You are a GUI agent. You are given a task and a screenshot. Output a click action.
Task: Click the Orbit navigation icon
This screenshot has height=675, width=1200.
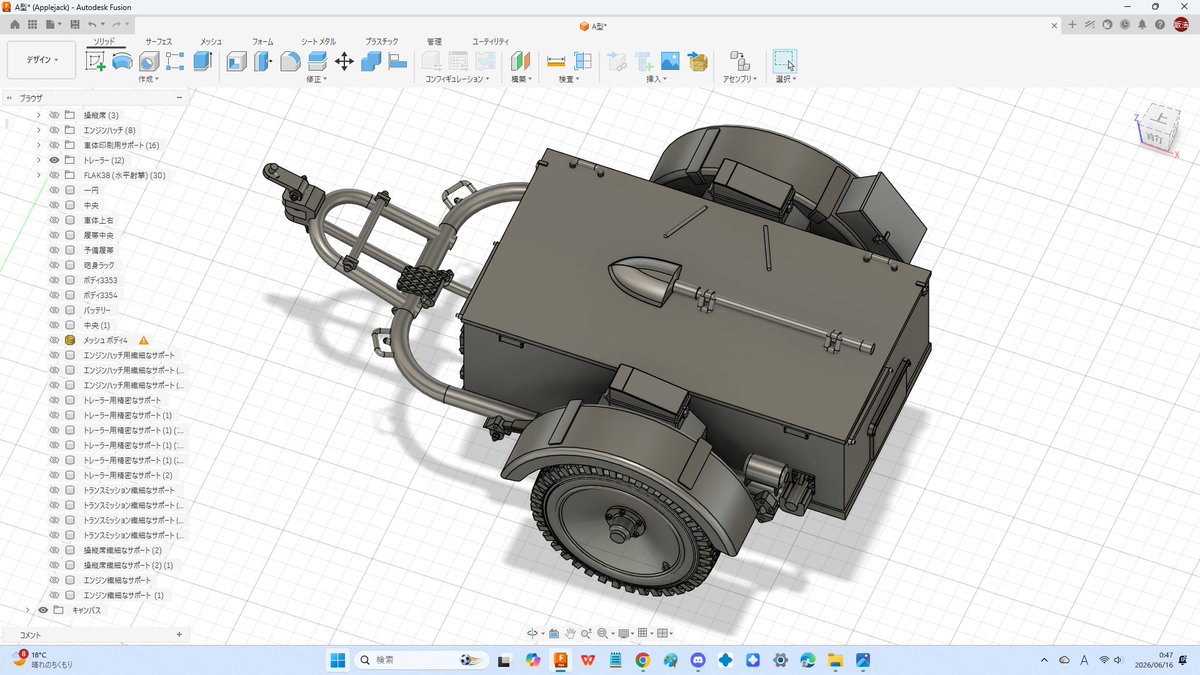532,633
